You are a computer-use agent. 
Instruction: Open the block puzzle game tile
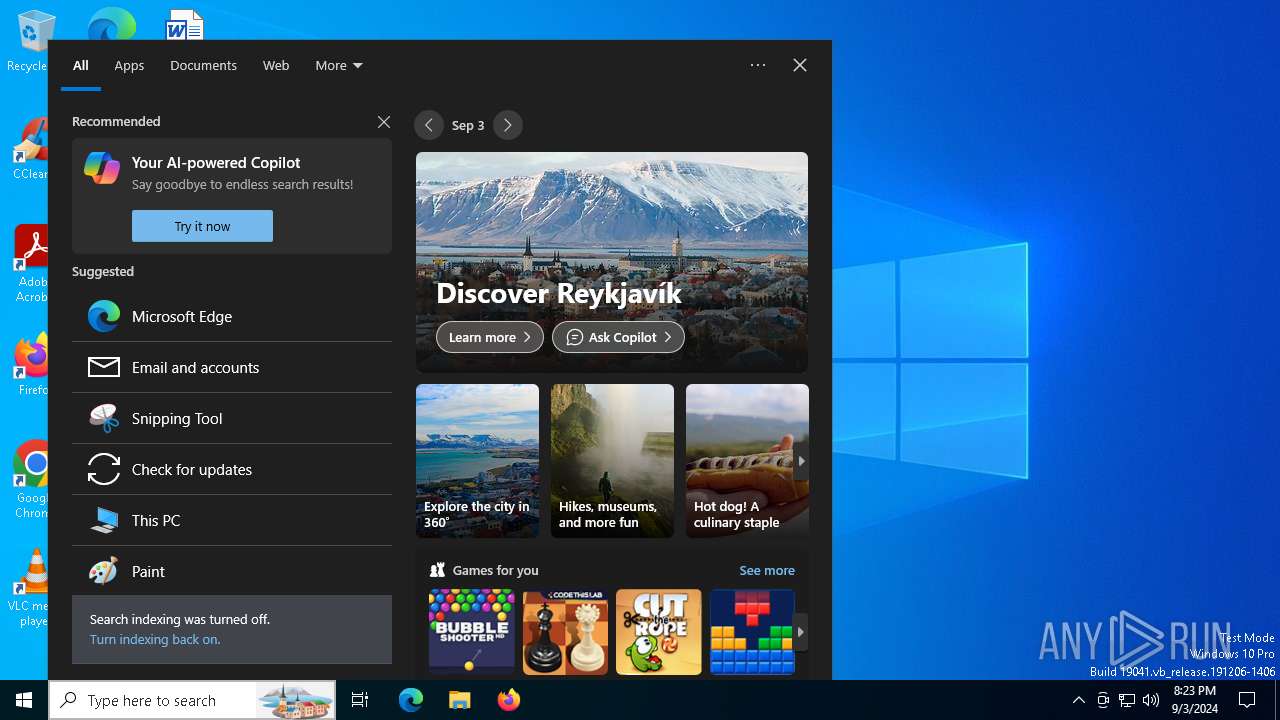(752, 632)
